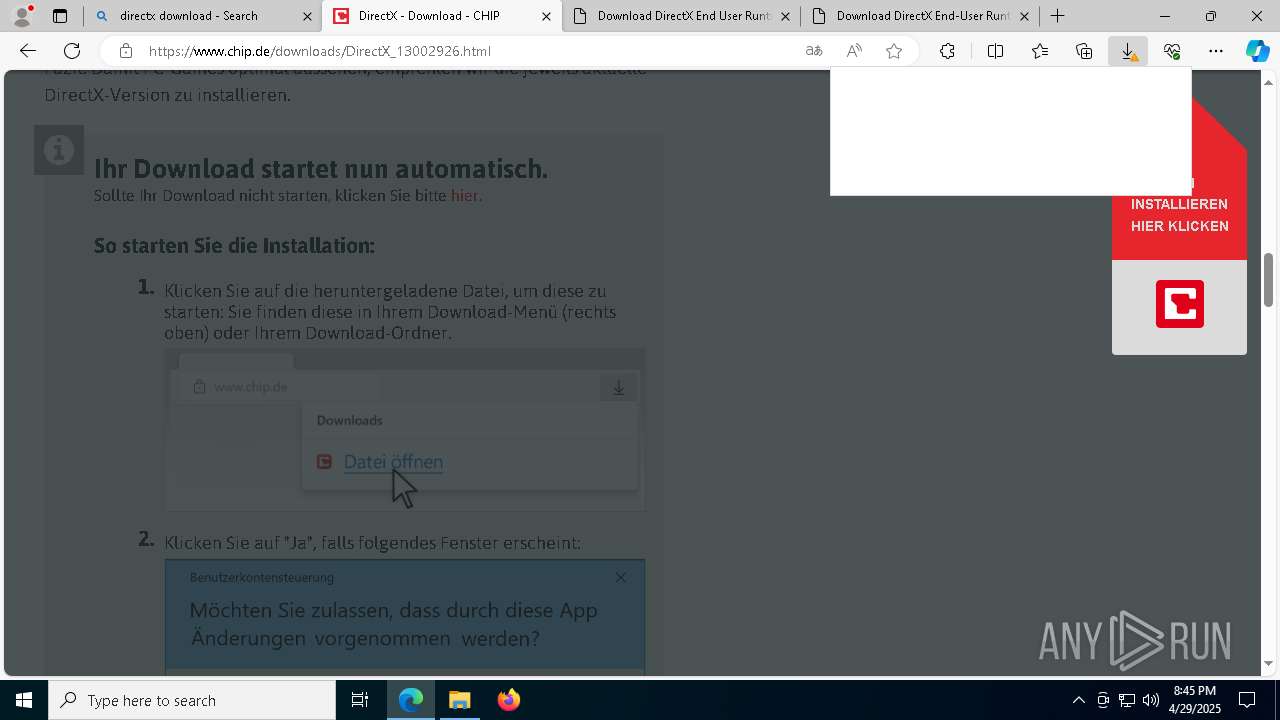Viewport: 1280px width, 720px height.
Task: Close the 'Download DirectX End-User Runt' tab
Action: click(1024, 16)
